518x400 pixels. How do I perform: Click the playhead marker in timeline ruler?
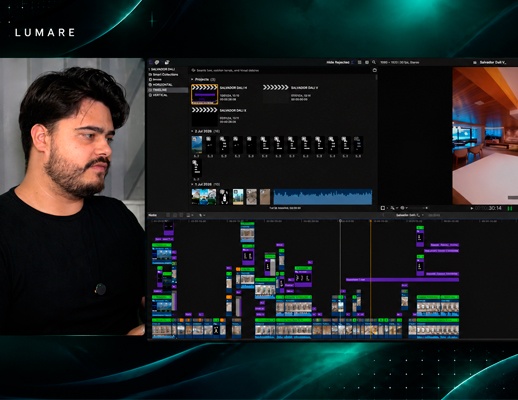coord(340,221)
